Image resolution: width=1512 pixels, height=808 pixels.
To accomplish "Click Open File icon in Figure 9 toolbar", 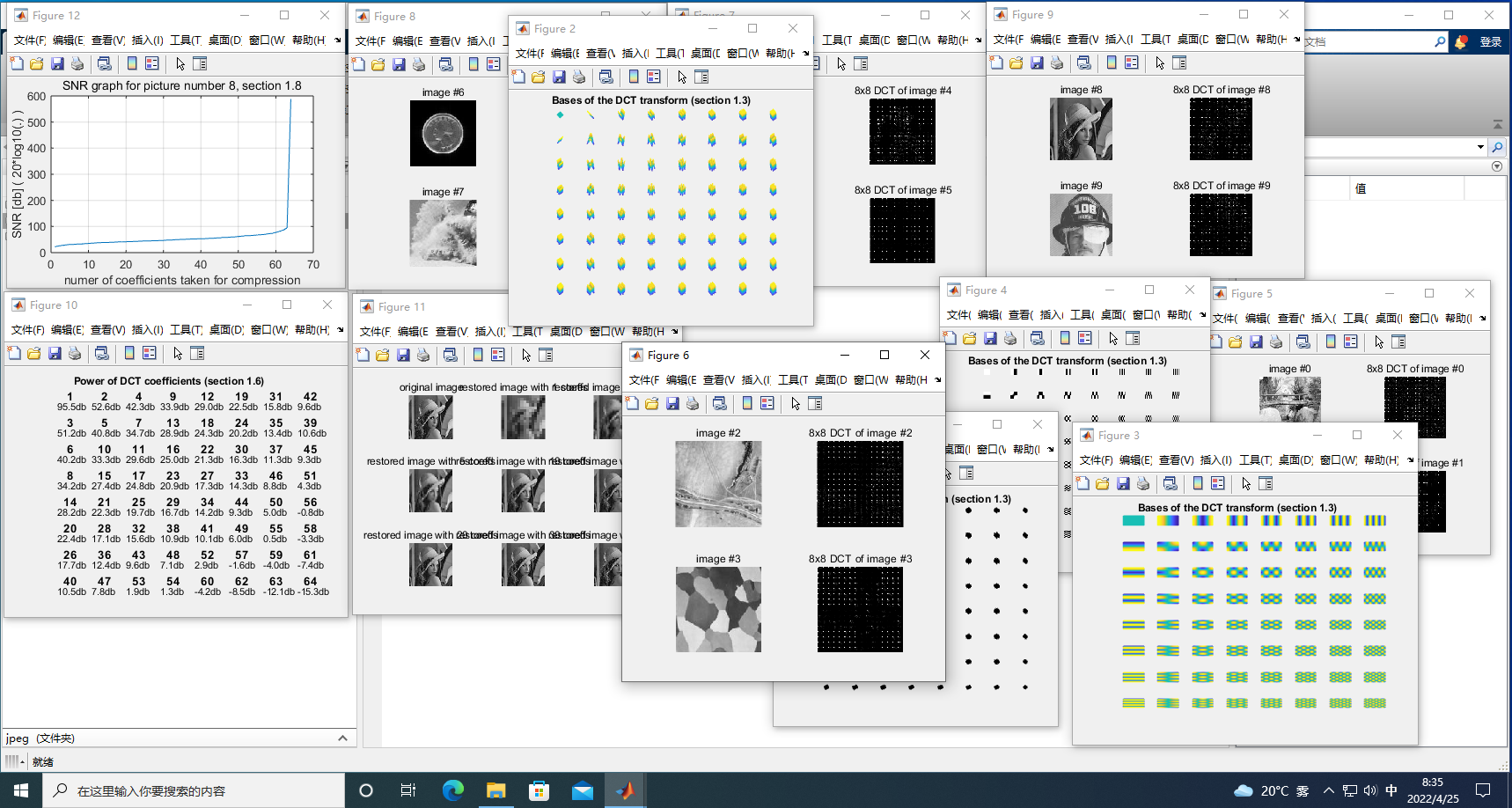I will coord(1017,62).
